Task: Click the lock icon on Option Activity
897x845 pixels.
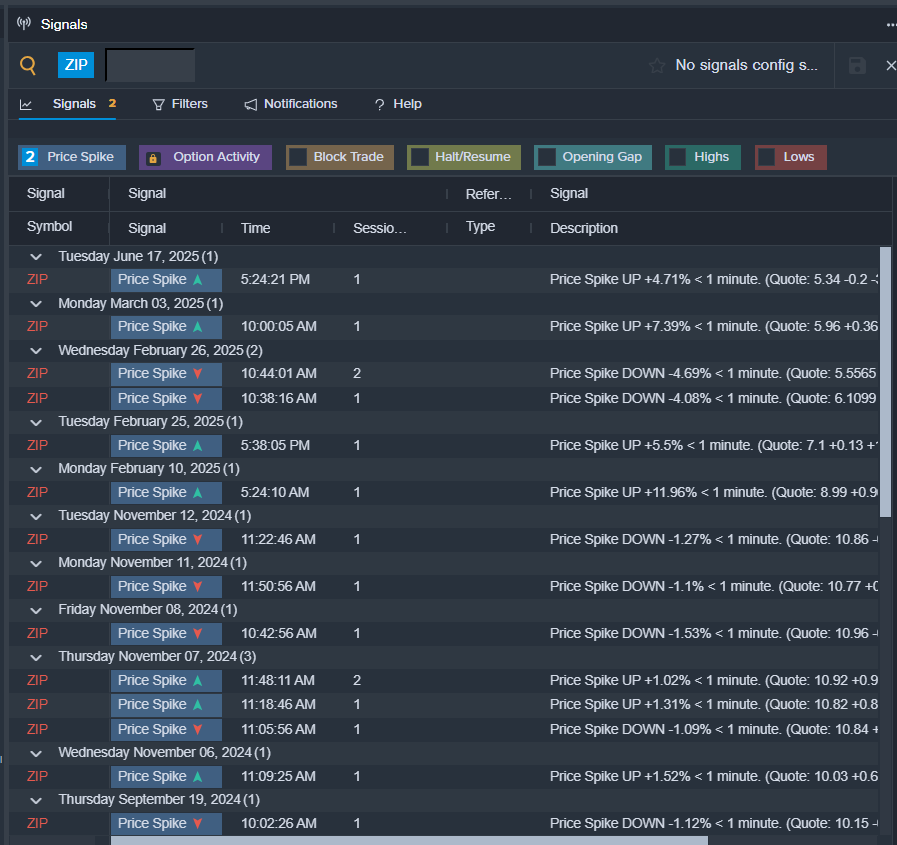Action: click(153, 158)
